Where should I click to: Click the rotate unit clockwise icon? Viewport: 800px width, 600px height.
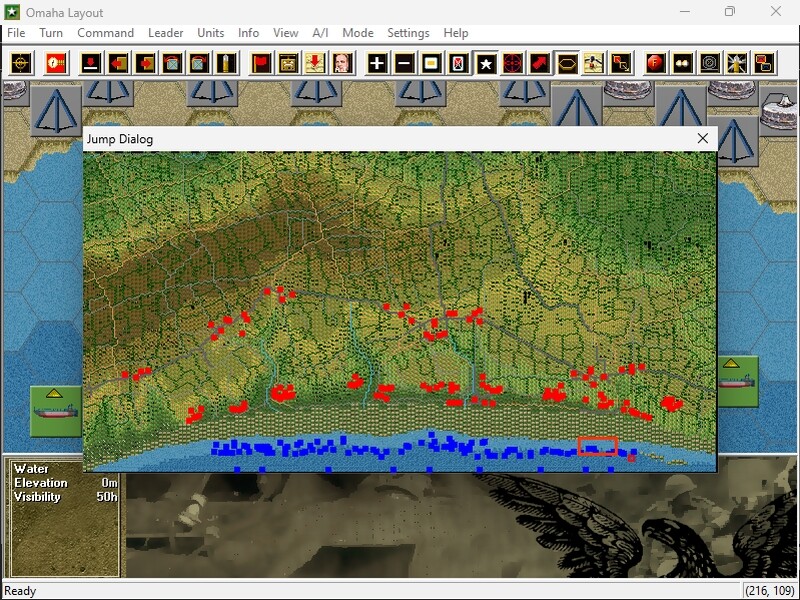199,63
